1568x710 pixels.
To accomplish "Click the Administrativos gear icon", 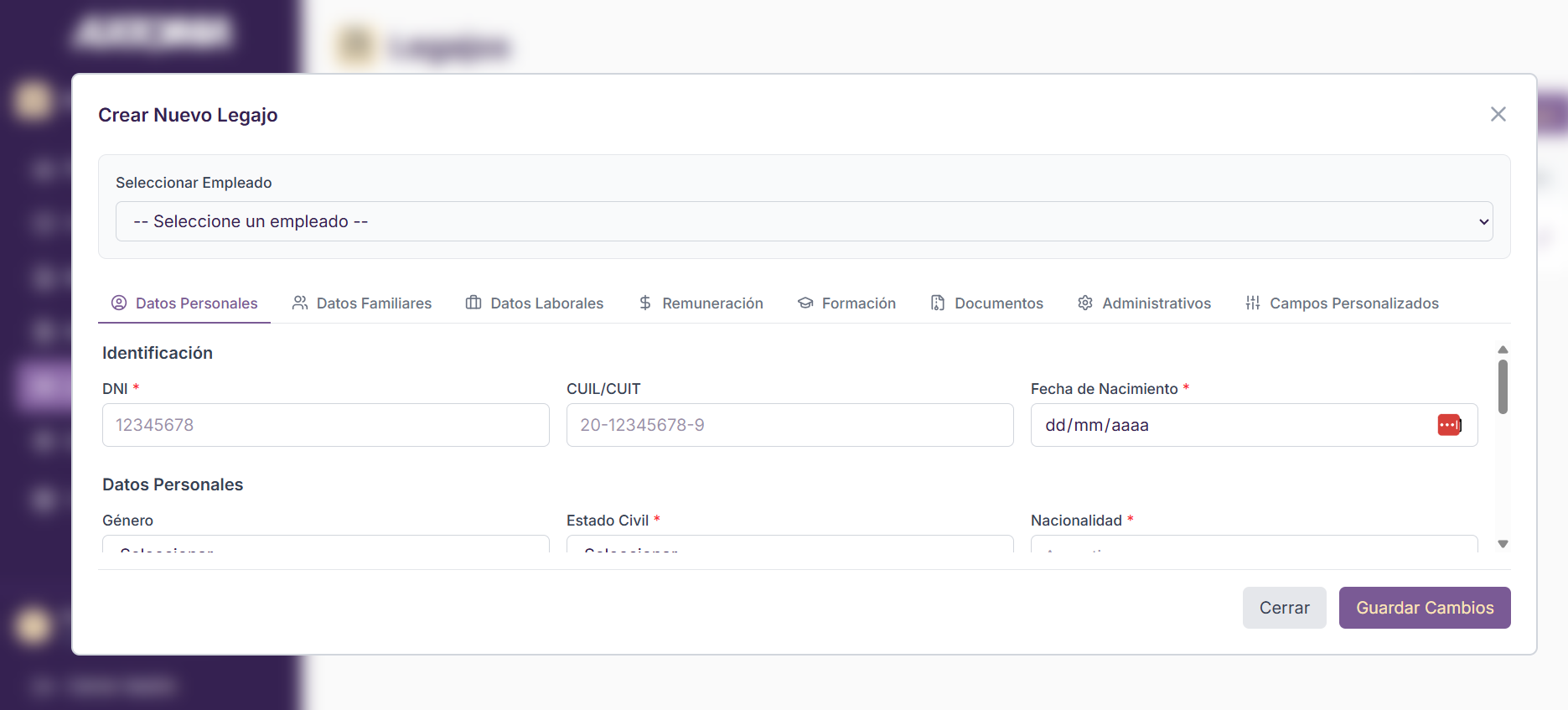I will click(x=1085, y=303).
